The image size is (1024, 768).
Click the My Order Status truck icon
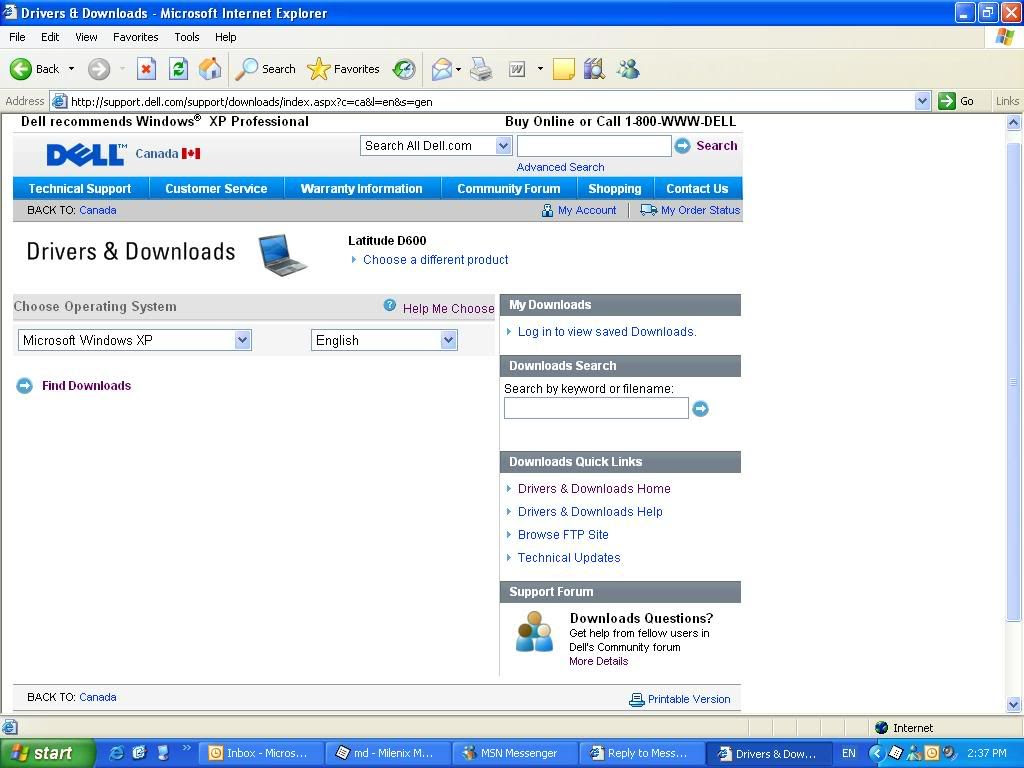pos(648,210)
